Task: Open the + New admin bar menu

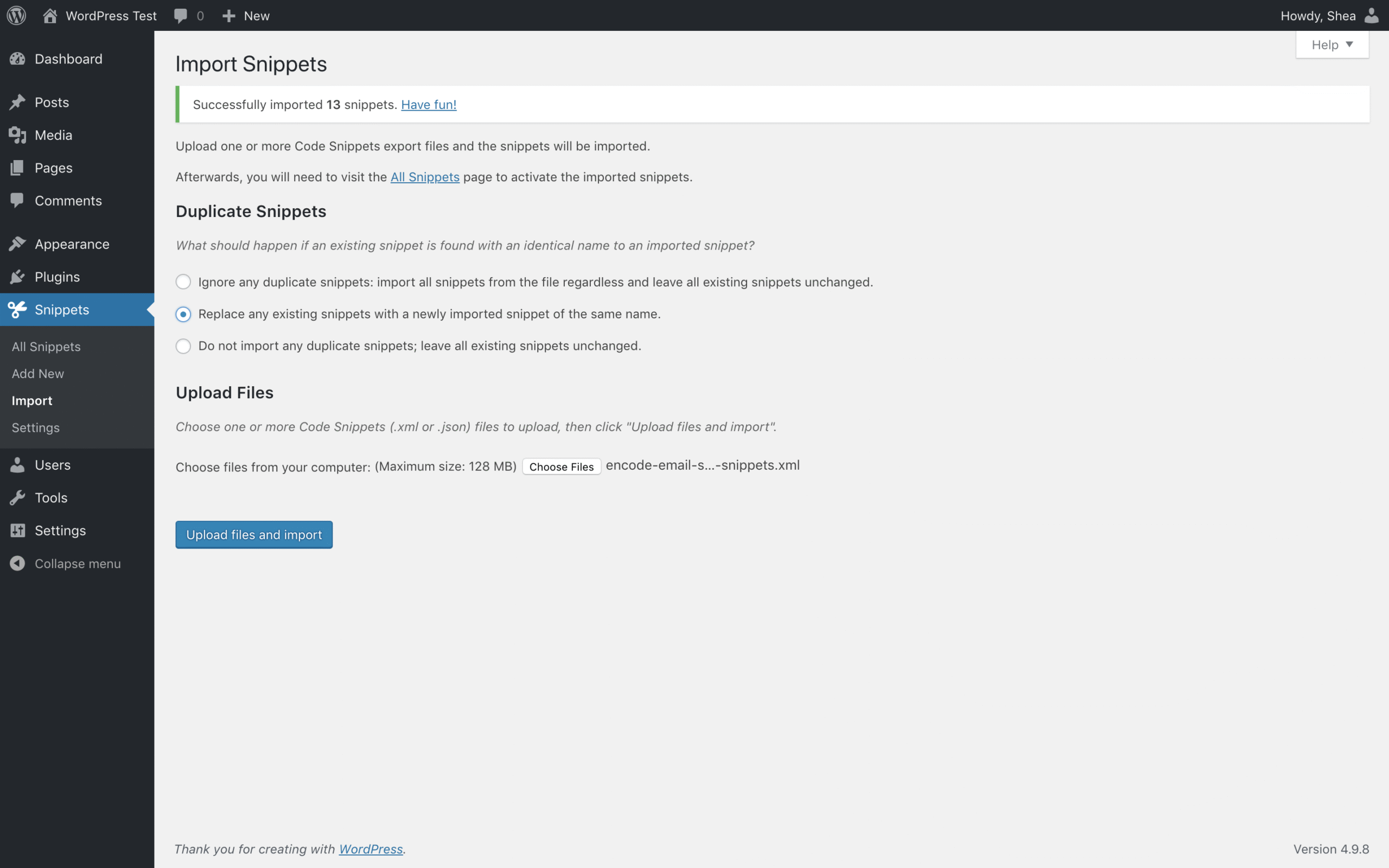Action: point(246,16)
